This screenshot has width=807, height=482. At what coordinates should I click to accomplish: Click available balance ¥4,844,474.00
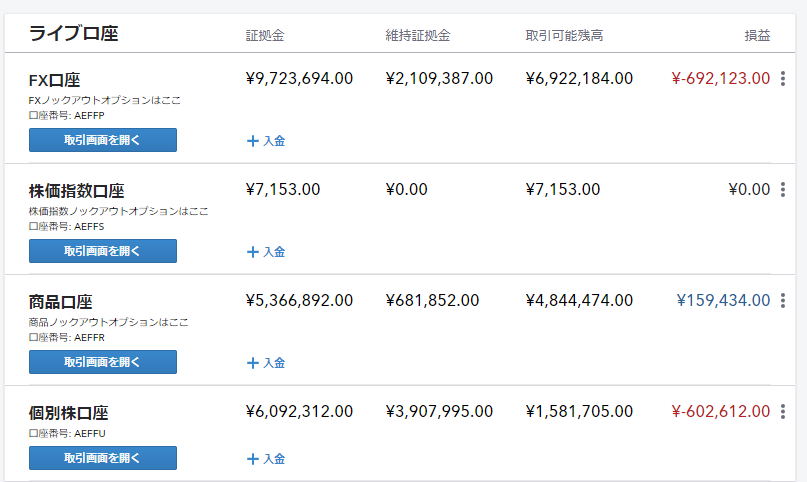coord(580,300)
